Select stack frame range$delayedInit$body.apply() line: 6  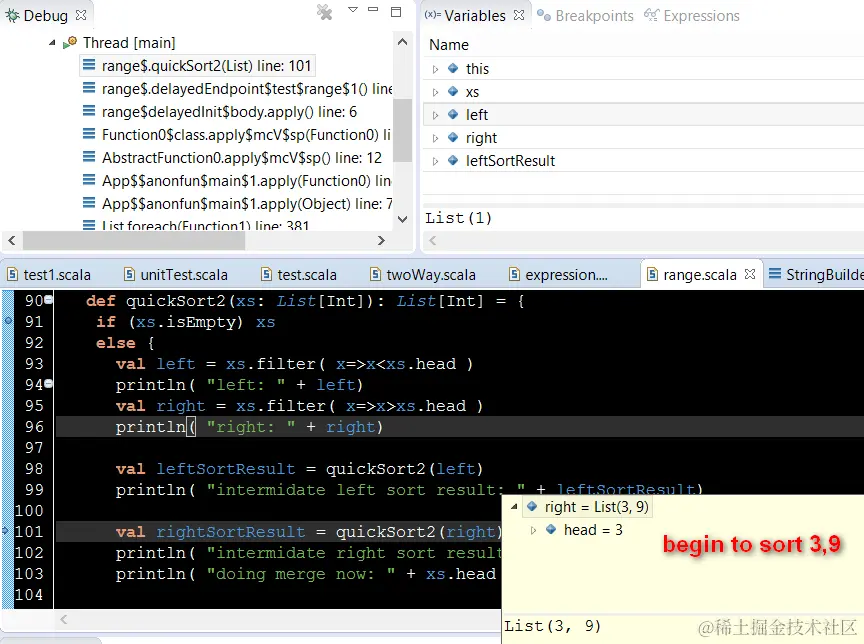229,112
